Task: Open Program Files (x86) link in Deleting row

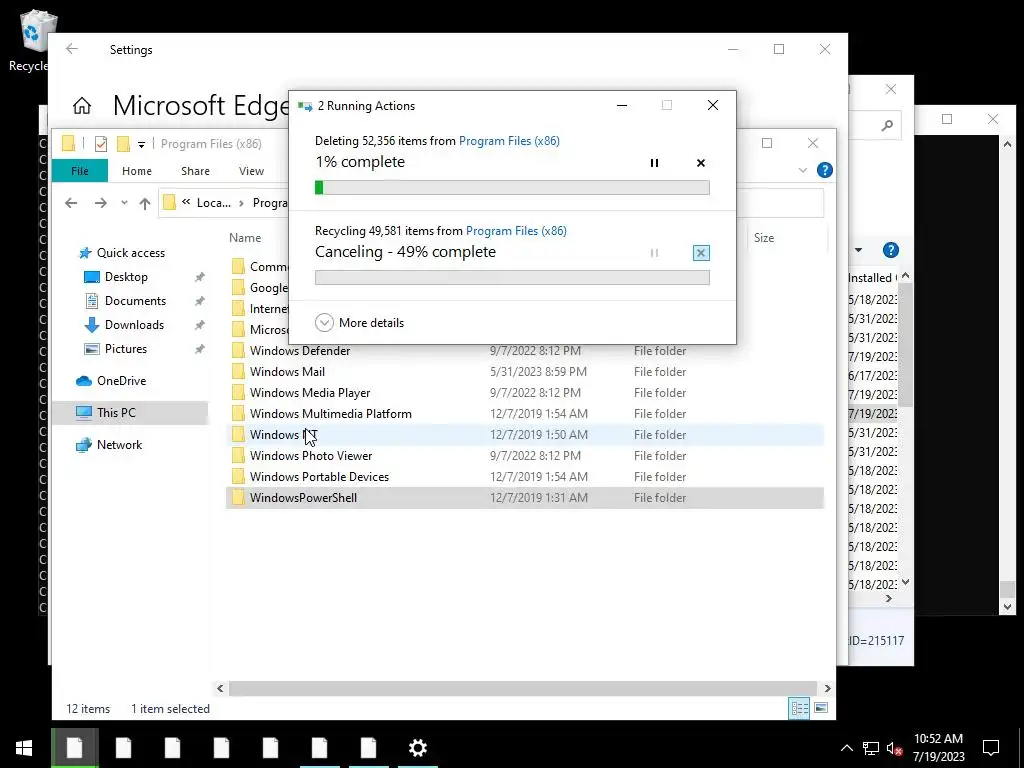Action: tap(509, 141)
